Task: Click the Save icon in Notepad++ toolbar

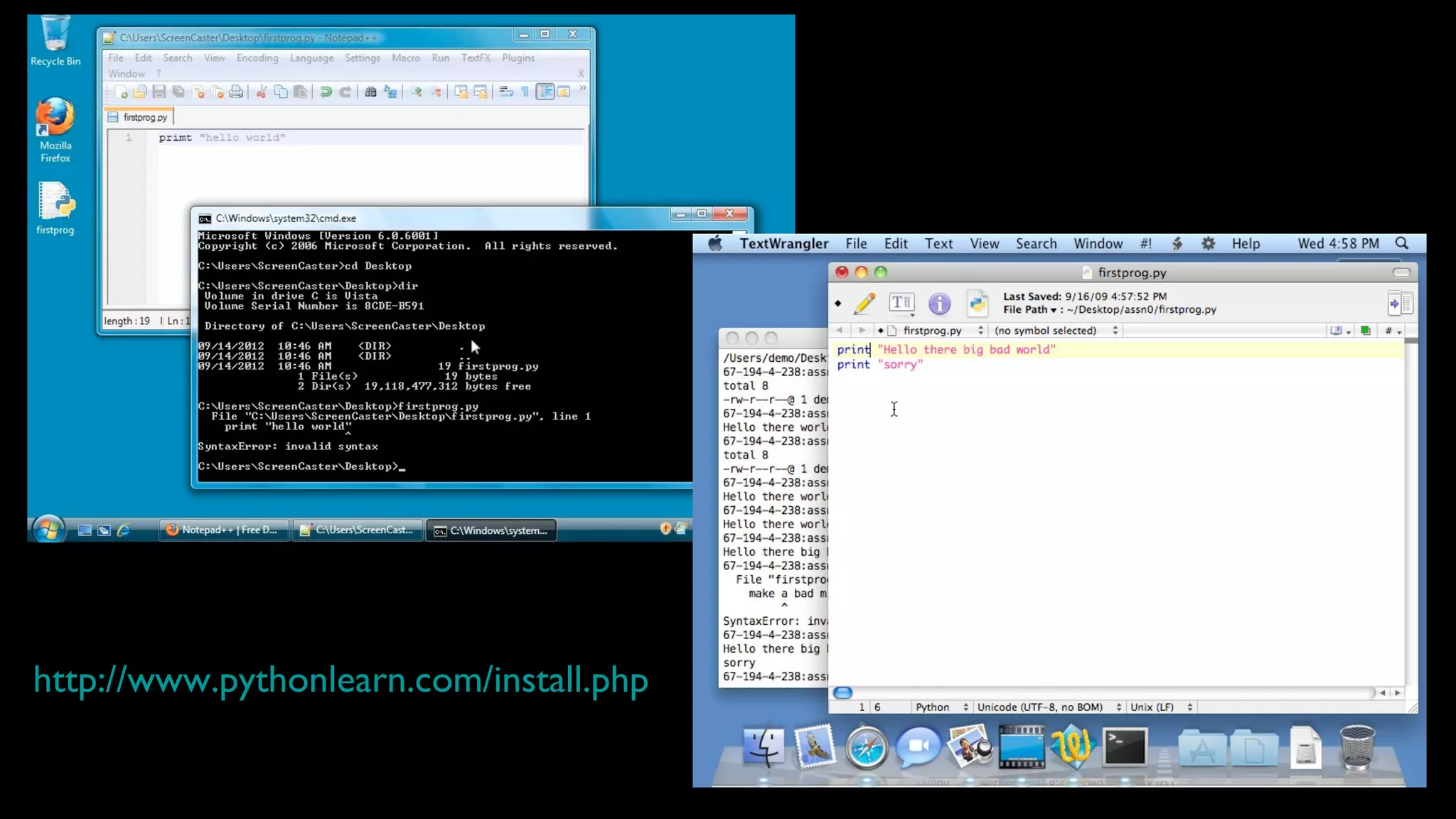Action: point(159,91)
